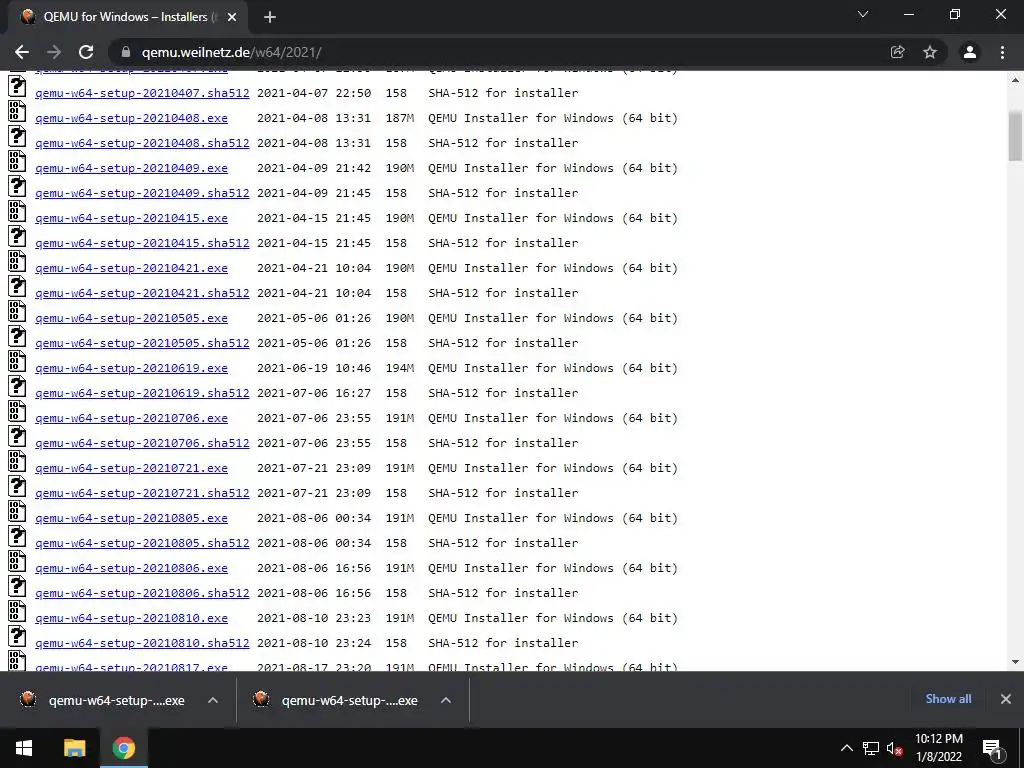Select the QEMU for Windows – Installers tab

point(129,18)
